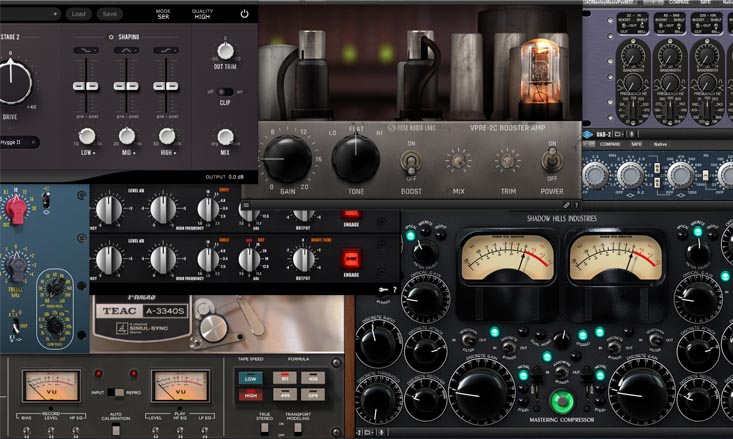Flip the toggle switch beside the red knob
Screen dimensions: 733x439
[46, 200]
